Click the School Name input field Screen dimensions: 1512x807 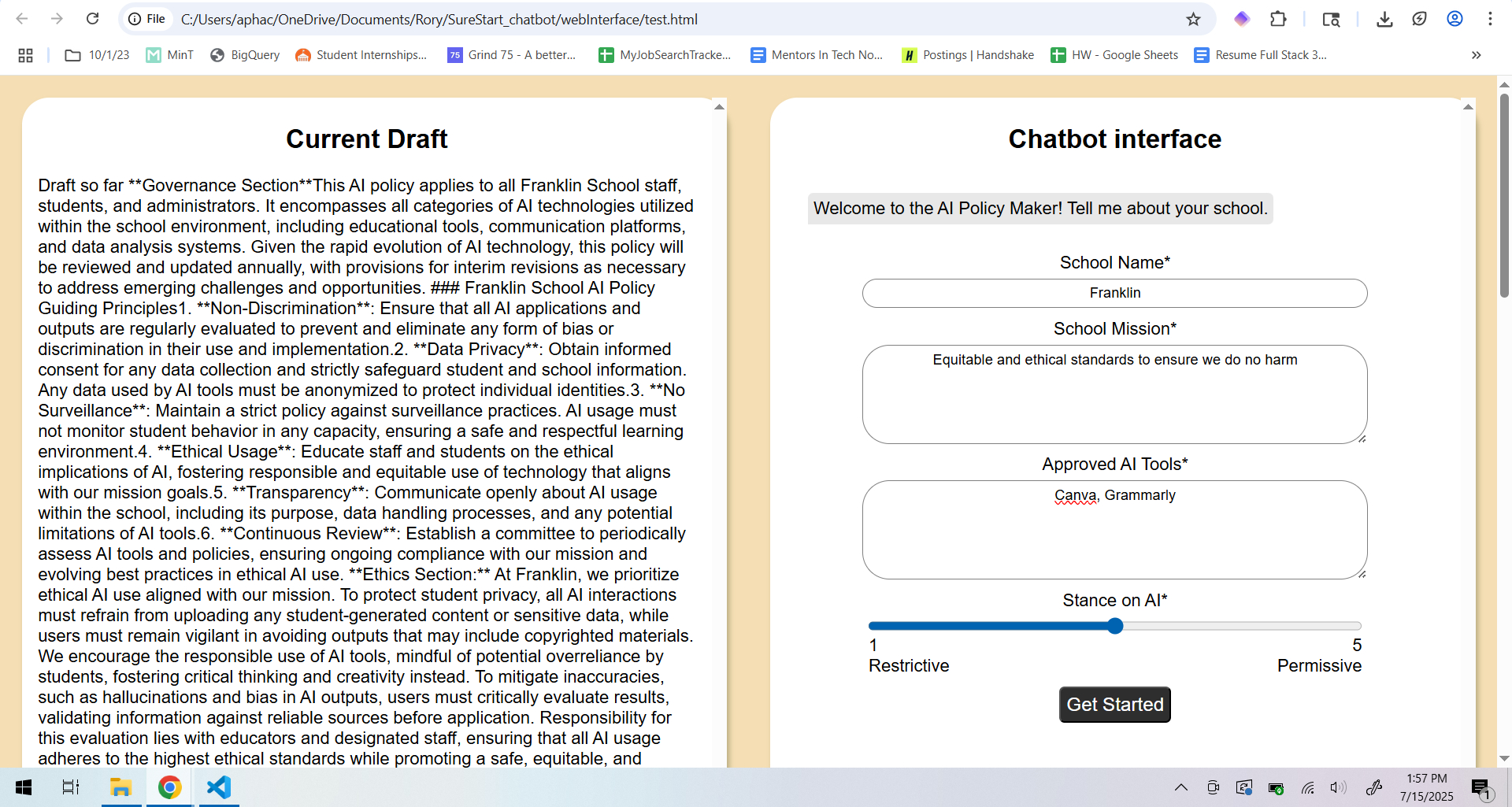(1114, 293)
